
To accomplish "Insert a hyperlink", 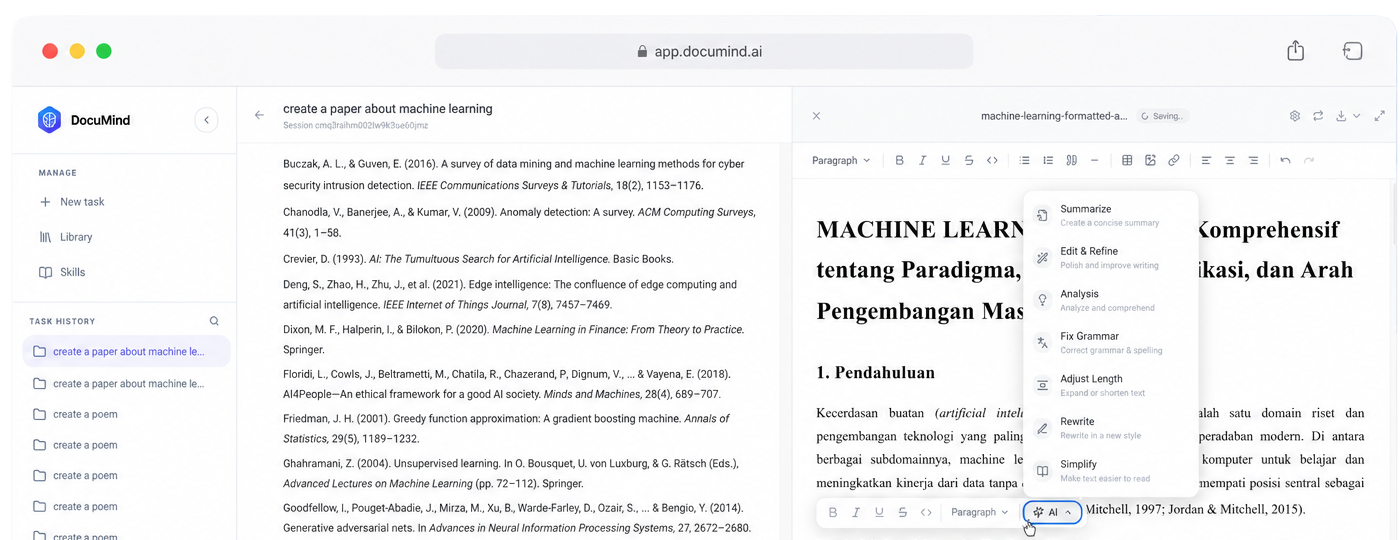I will click(x=1174, y=160).
